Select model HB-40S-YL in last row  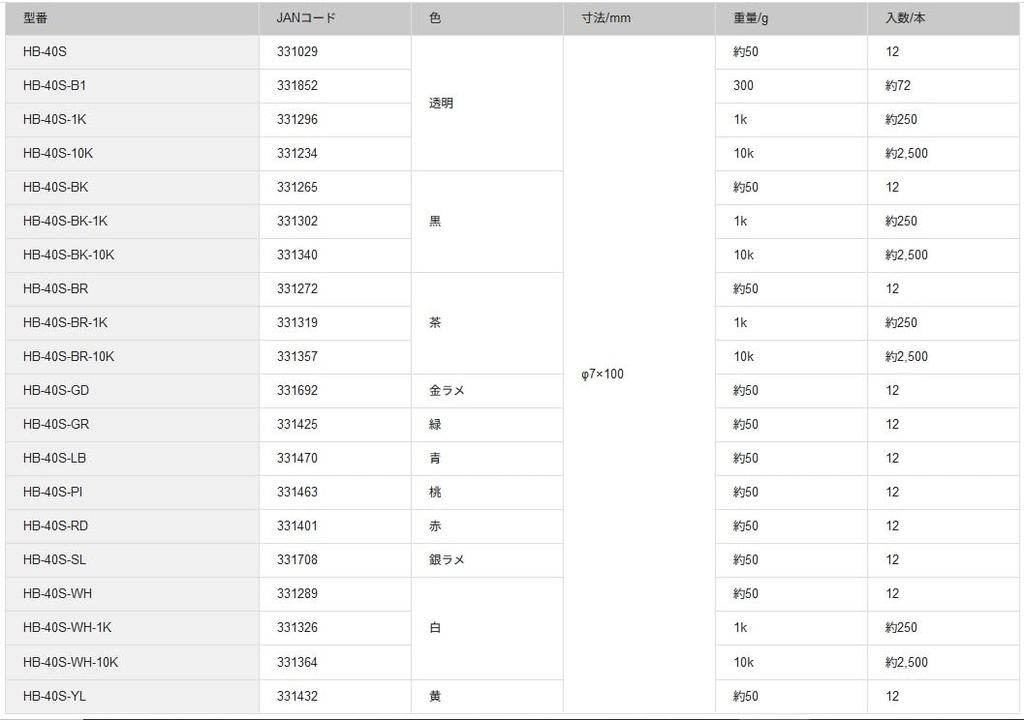pos(132,696)
